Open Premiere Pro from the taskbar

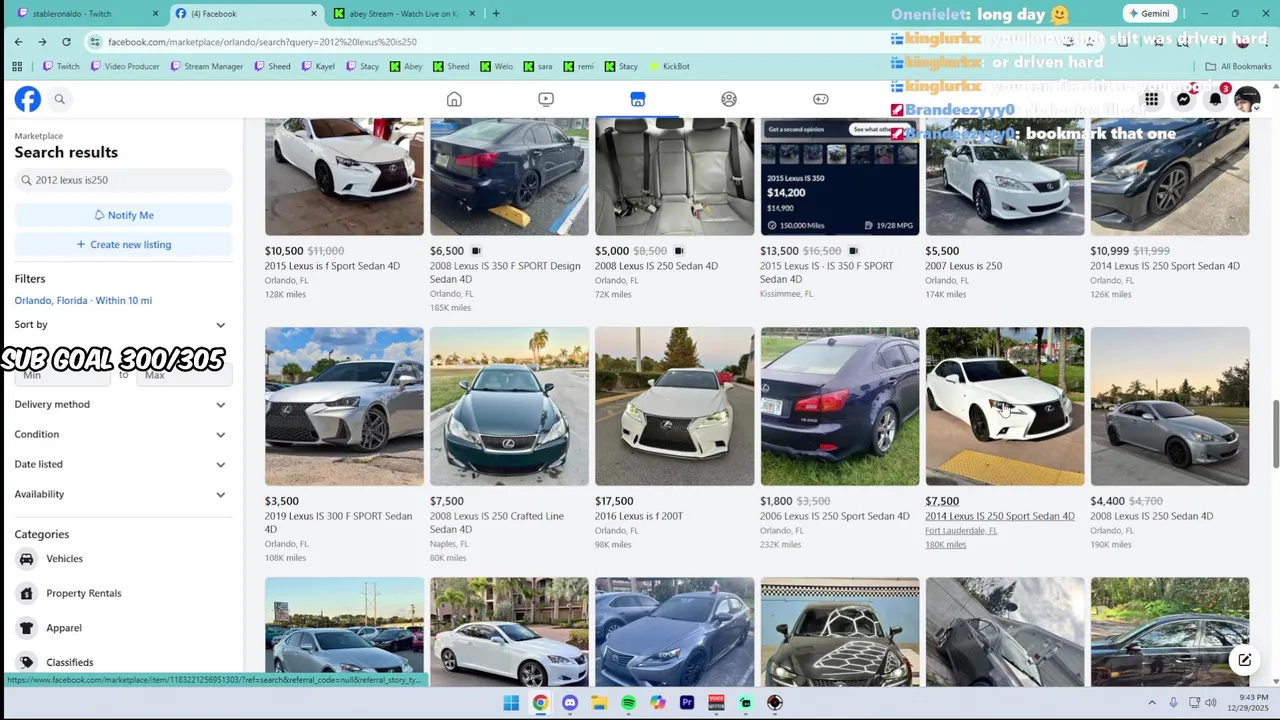pos(687,703)
